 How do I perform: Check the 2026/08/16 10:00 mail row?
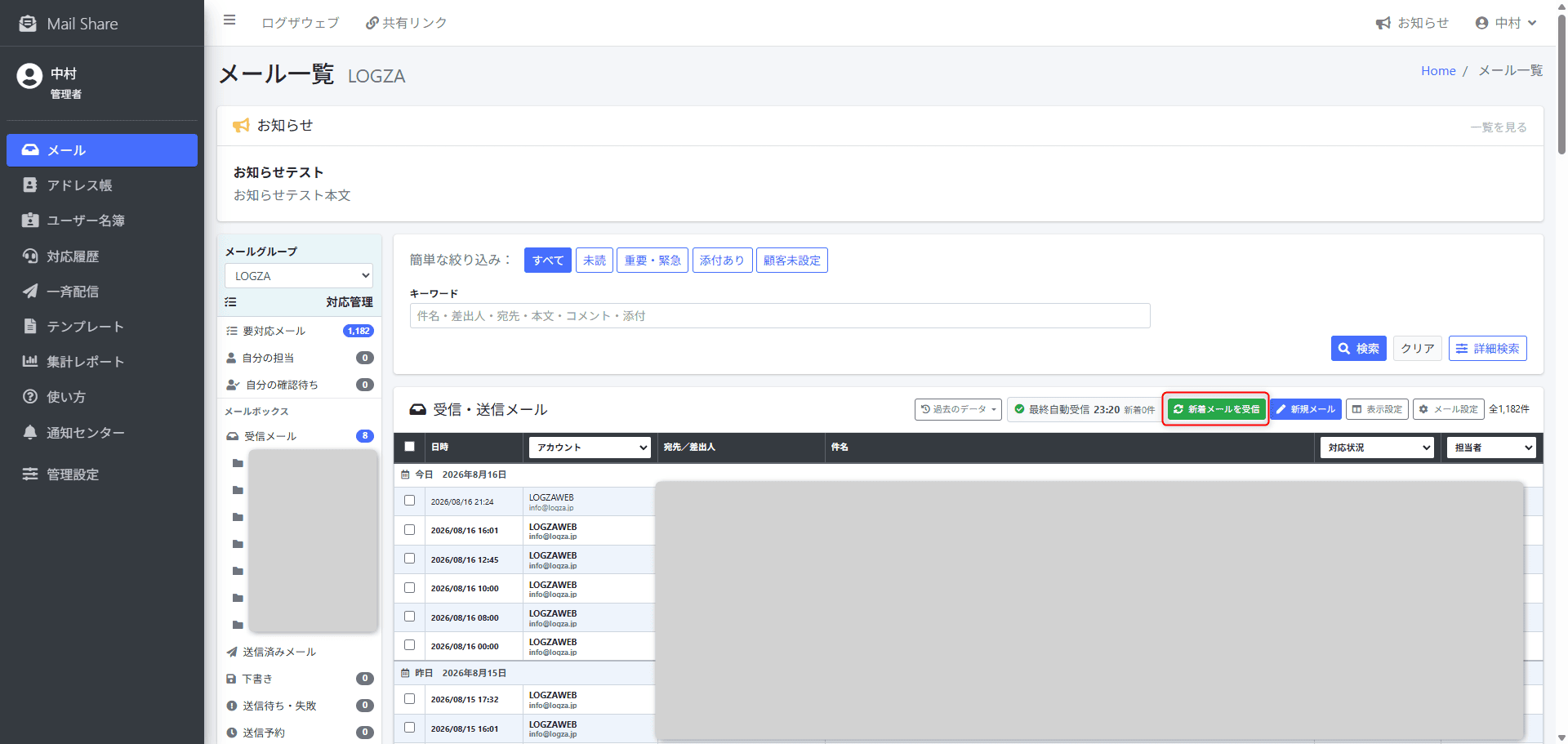(x=410, y=588)
